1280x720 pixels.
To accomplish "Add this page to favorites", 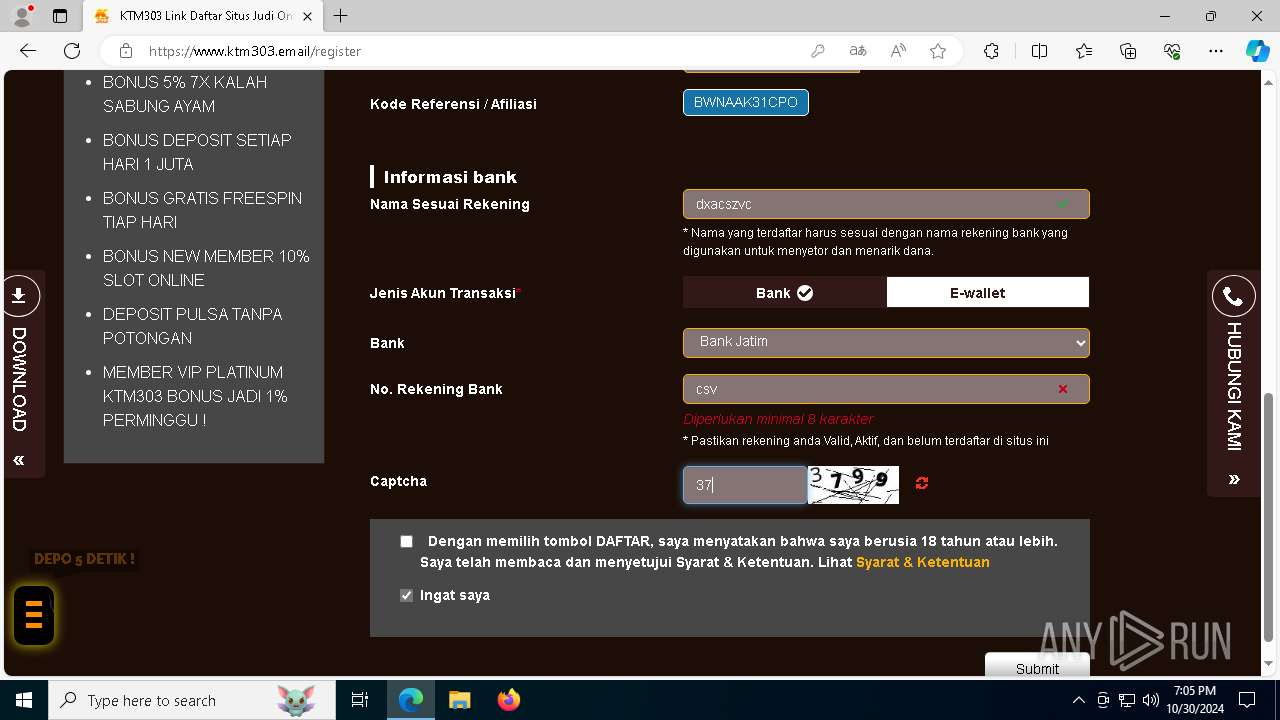I will 938,51.
